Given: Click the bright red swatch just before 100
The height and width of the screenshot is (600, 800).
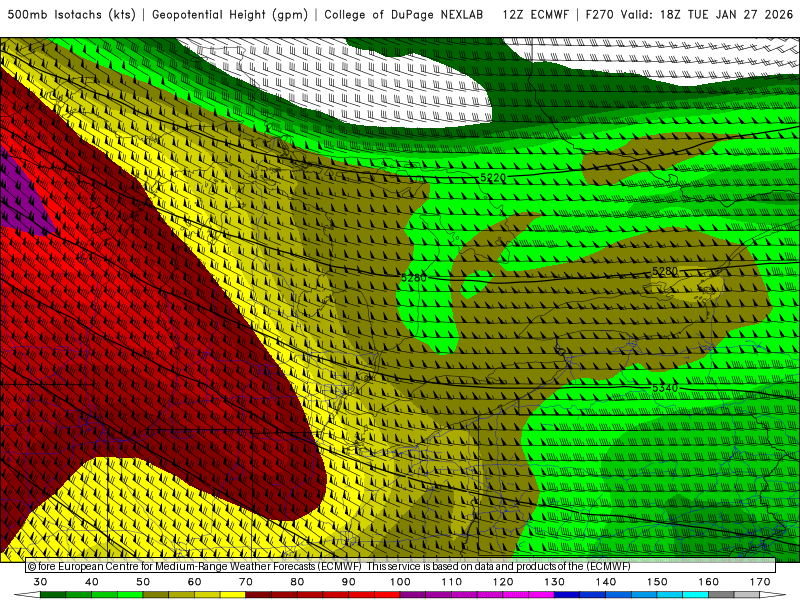Looking at the screenshot, I should 387,595.
